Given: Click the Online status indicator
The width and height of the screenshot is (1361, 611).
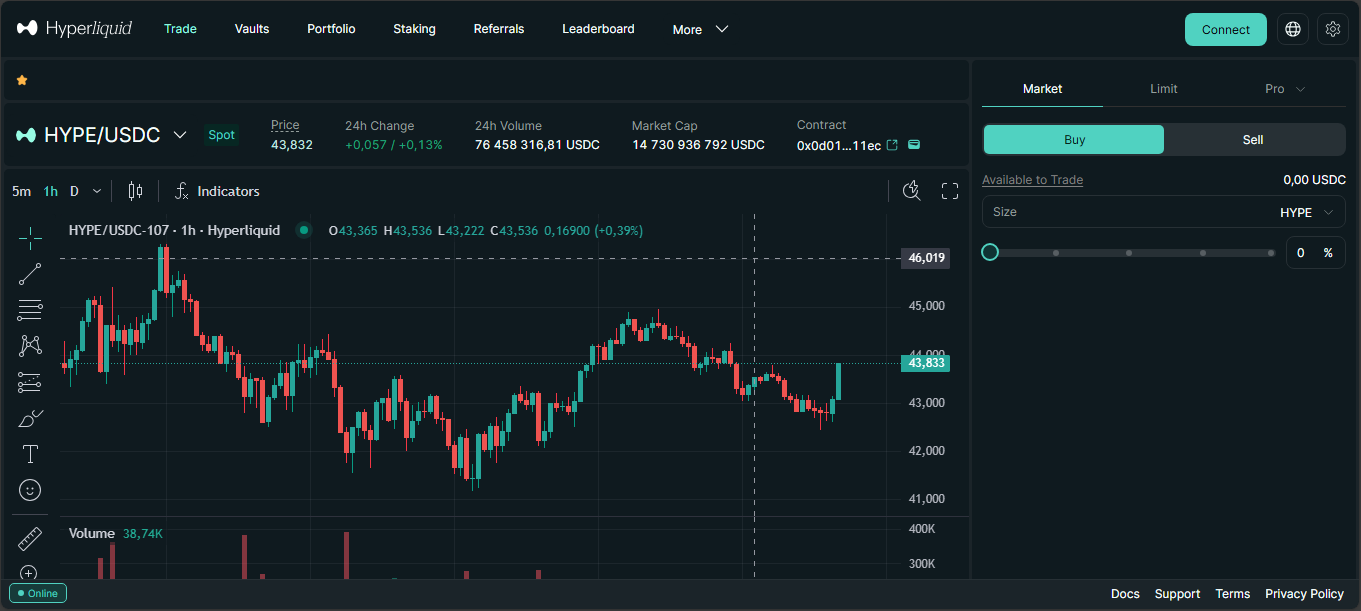Looking at the screenshot, I should coord(37,593).
